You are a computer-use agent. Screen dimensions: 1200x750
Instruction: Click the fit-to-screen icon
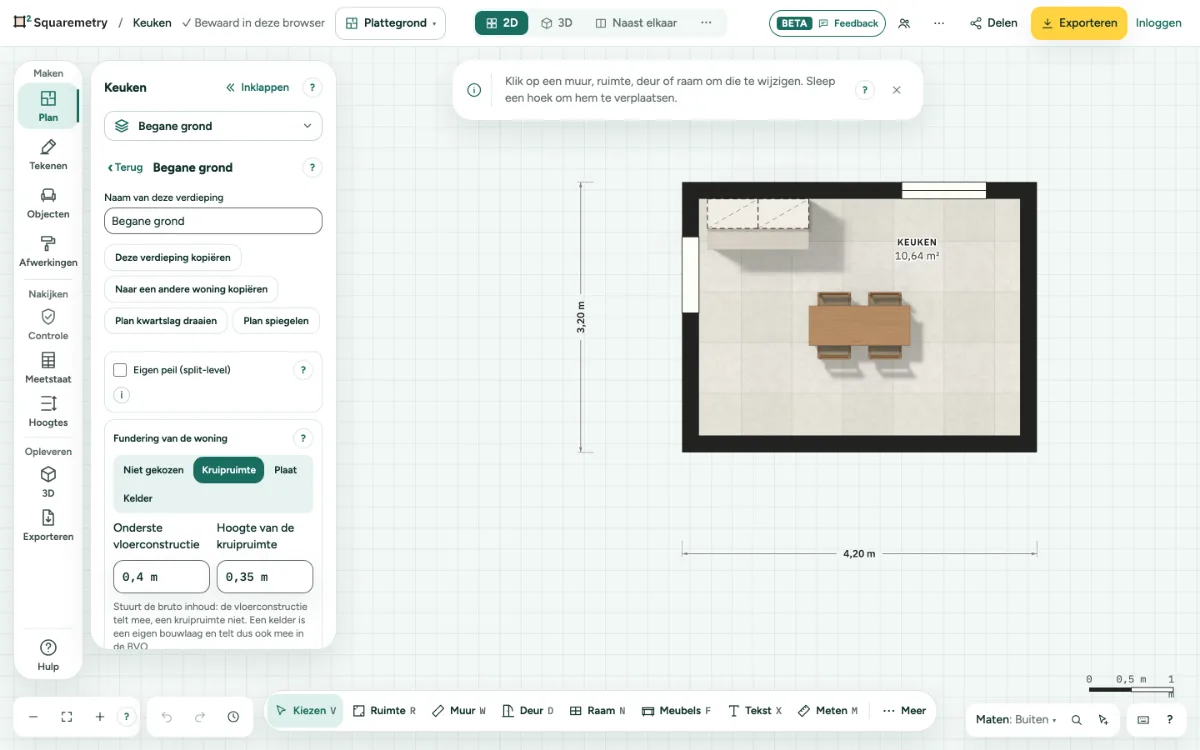(67, 717)
